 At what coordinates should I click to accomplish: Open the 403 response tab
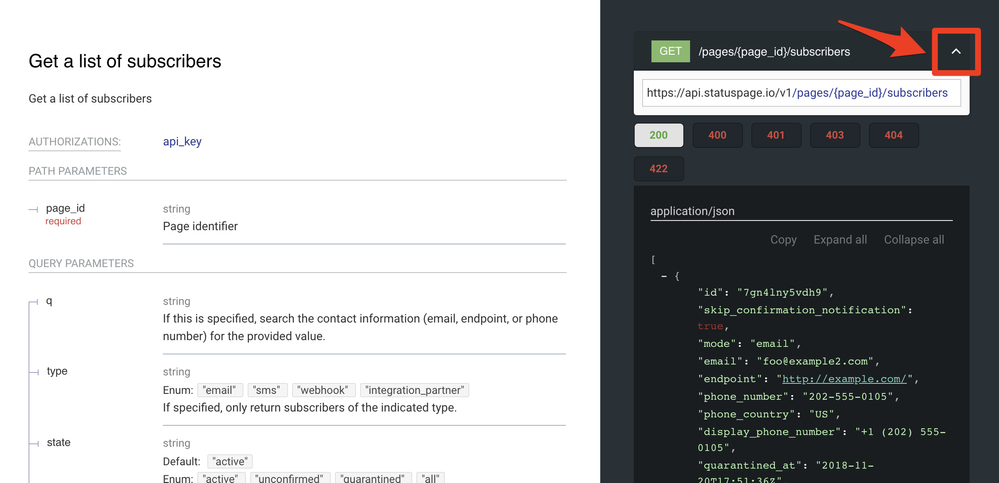coord(834,135)
